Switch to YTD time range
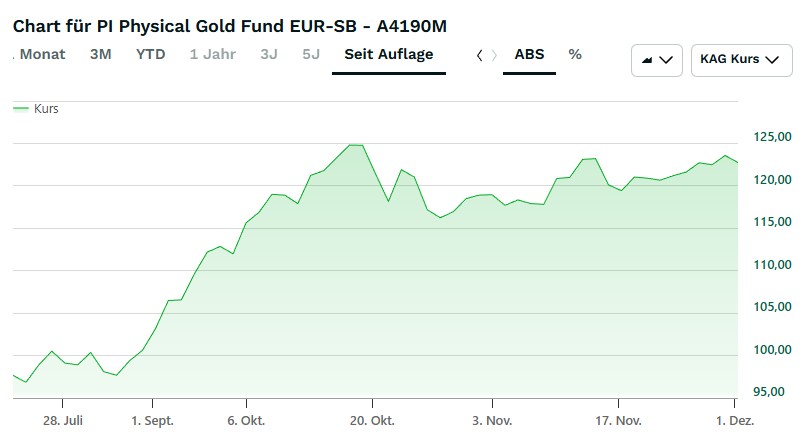 [151, 54]
